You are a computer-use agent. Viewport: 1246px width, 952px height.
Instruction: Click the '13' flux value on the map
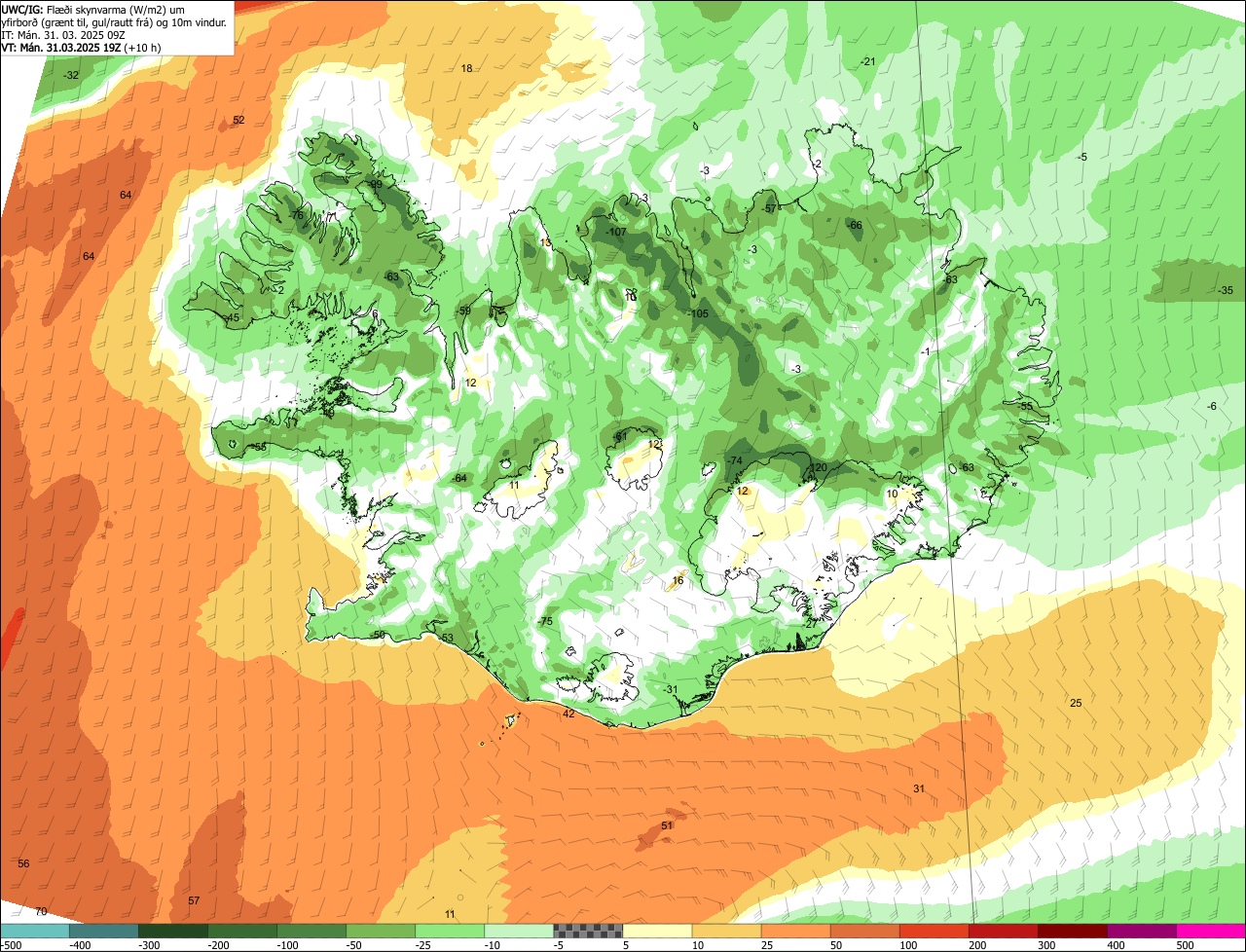point(545,242)
